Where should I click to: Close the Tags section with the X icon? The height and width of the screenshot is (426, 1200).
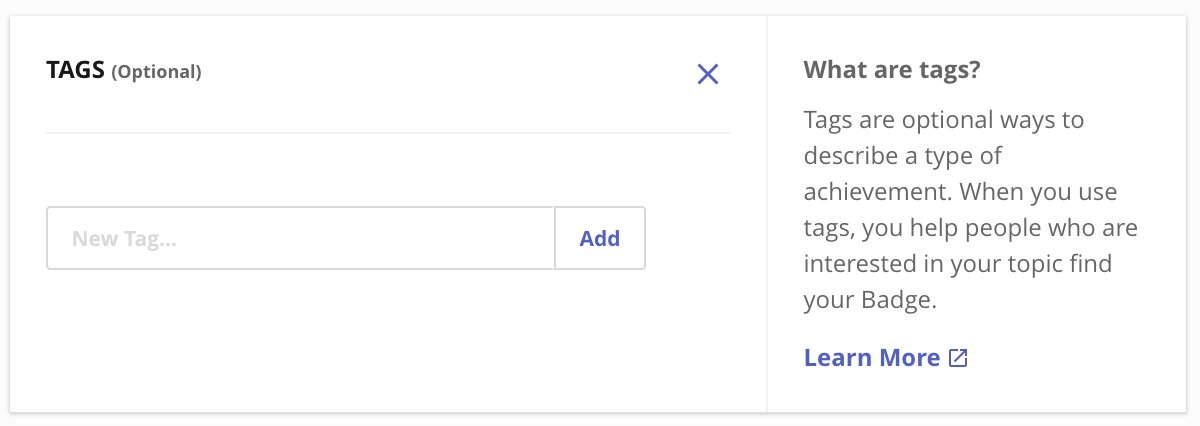click(x=708, y=74)
